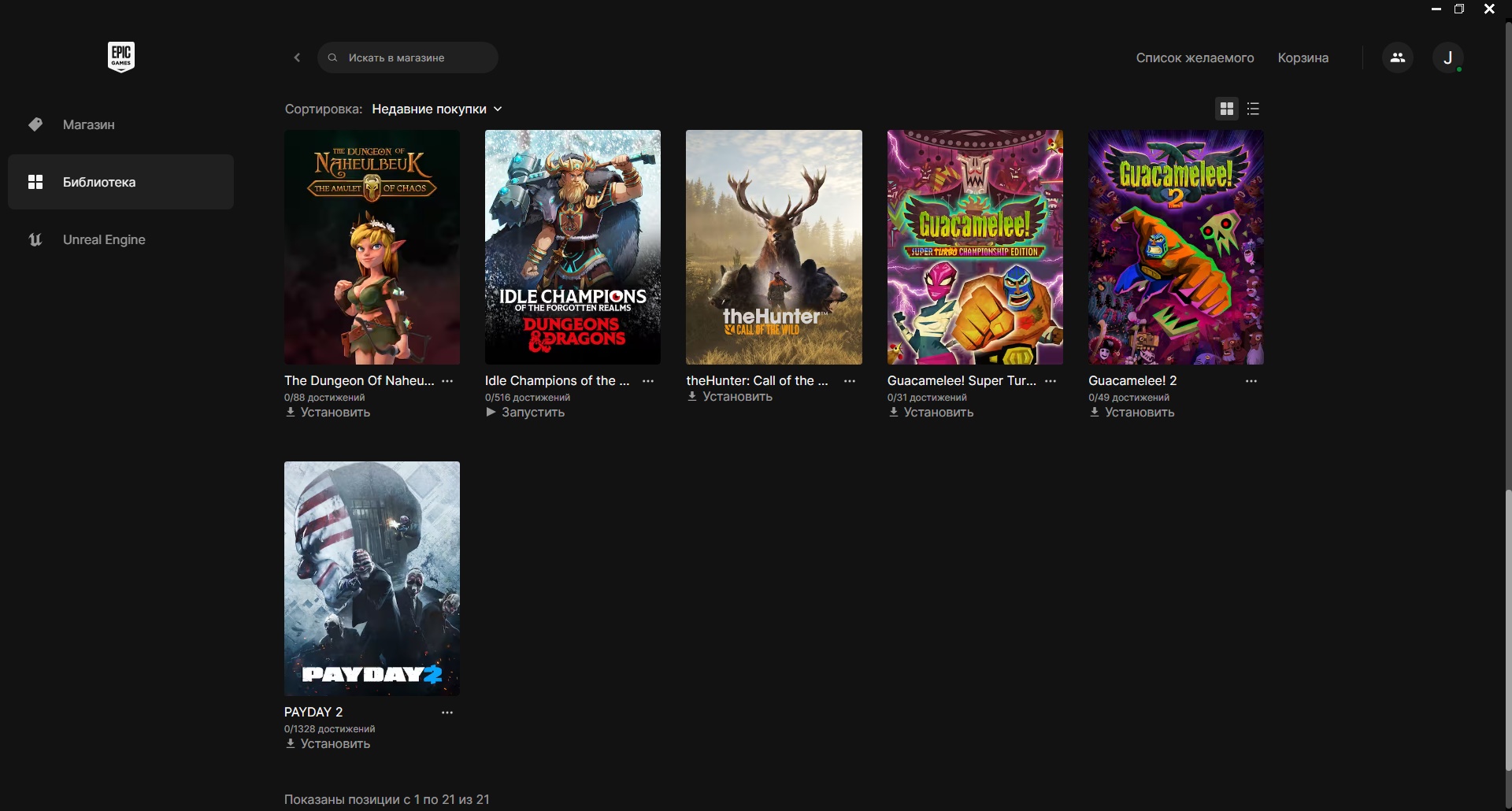Image resolution: width=1512 pixels, height=811 pixels.
Task: Open Корзина
Action: [1303, 57]
